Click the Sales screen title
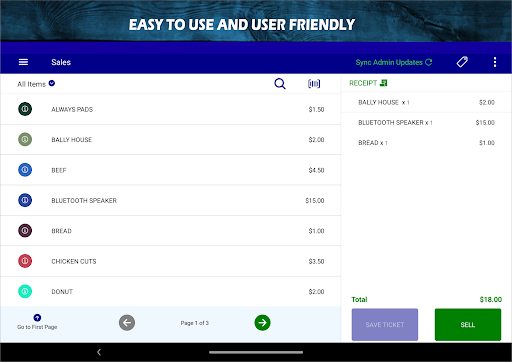Image resolution: width=512 pixels, height=362 pixels. [x=61, y=62]
